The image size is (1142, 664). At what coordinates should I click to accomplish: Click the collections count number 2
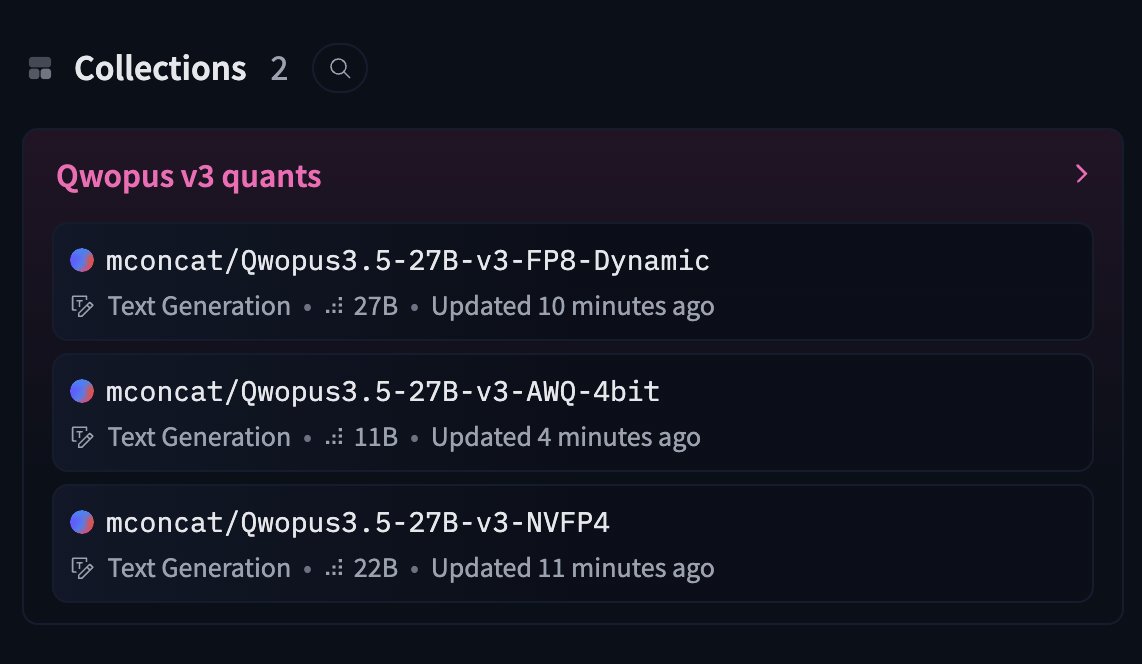[x=279, y=69]
